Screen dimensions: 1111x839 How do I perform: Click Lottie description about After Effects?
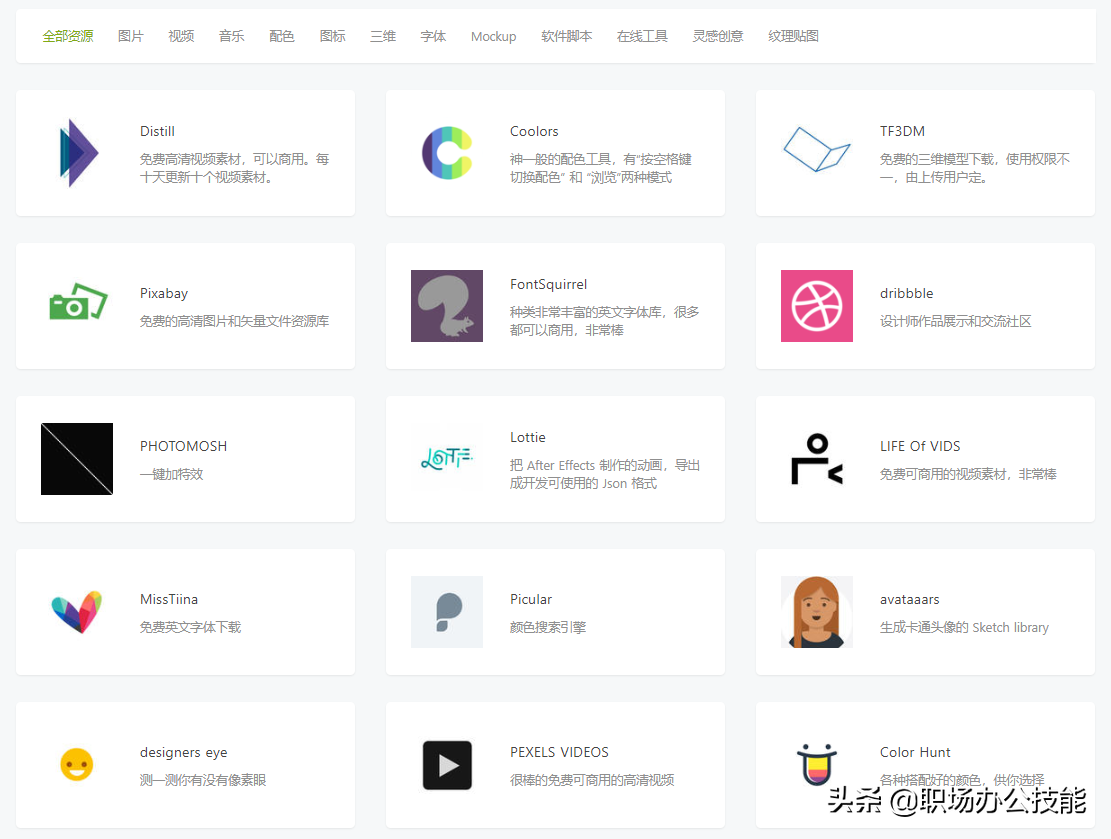point(605,474)
